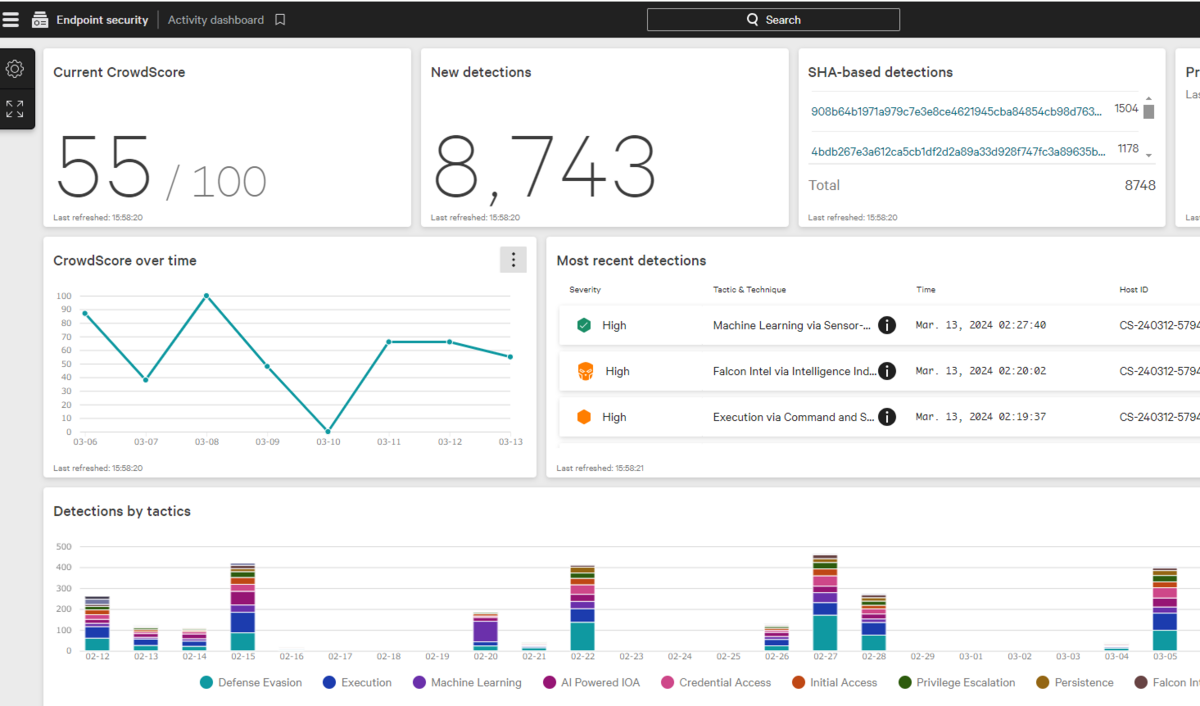
Task: Show info for Execution via Command detection
Action: point(887,417)
